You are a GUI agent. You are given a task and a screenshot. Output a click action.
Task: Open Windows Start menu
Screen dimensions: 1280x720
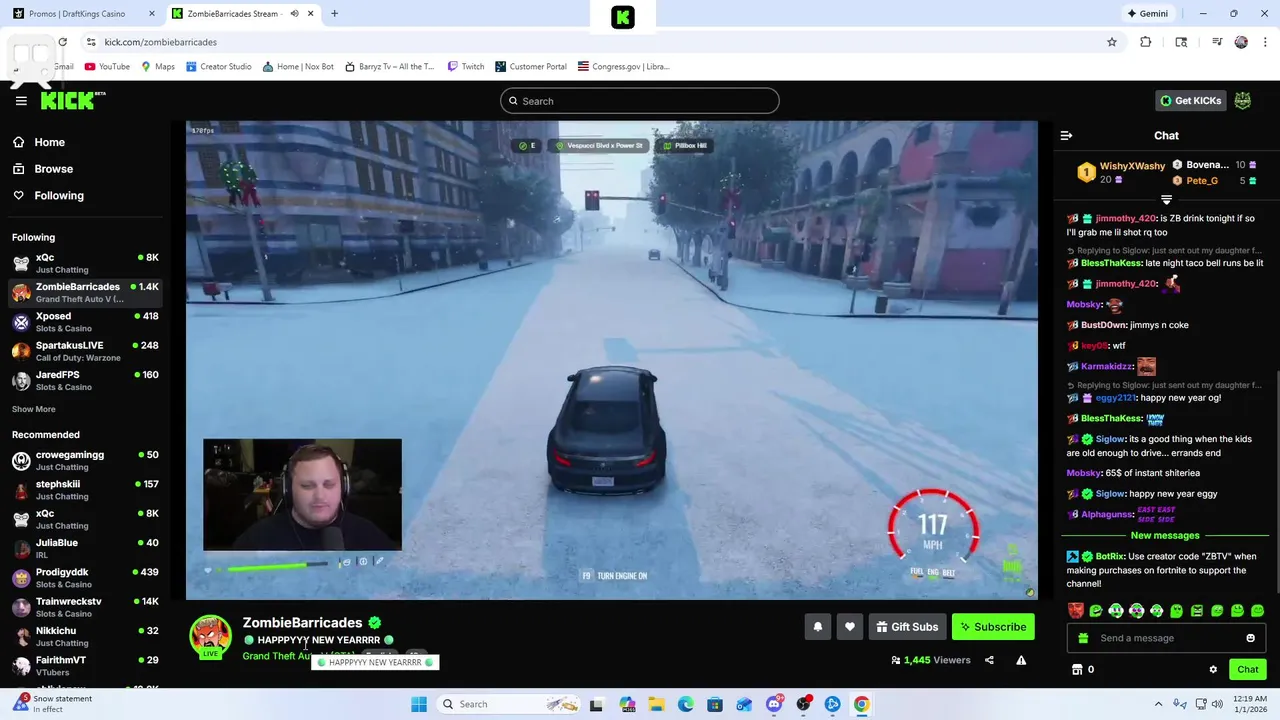[419, 704]
